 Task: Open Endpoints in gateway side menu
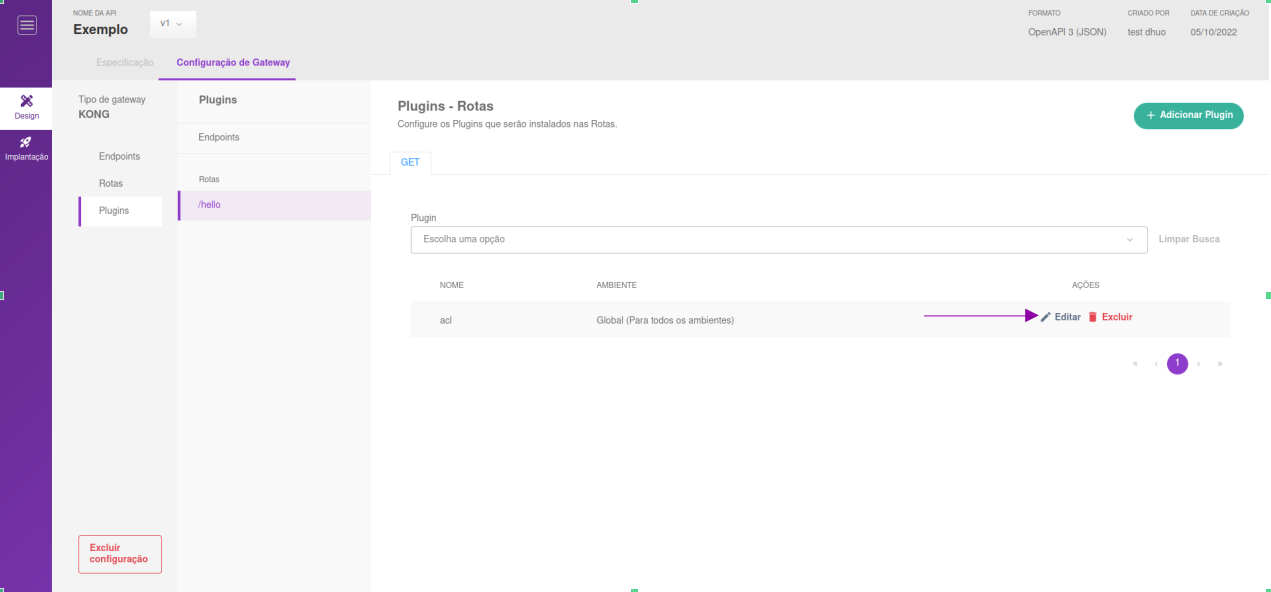(119, 157)
